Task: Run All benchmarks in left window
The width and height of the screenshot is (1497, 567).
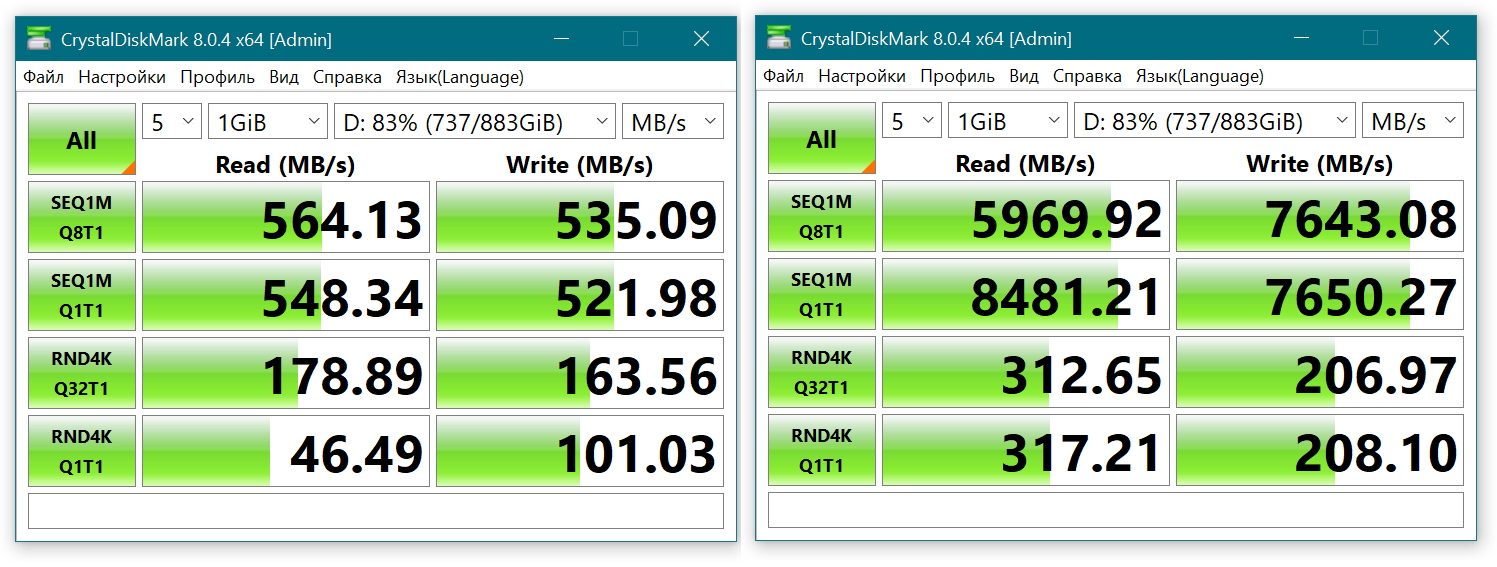Action: coord(82,139)
